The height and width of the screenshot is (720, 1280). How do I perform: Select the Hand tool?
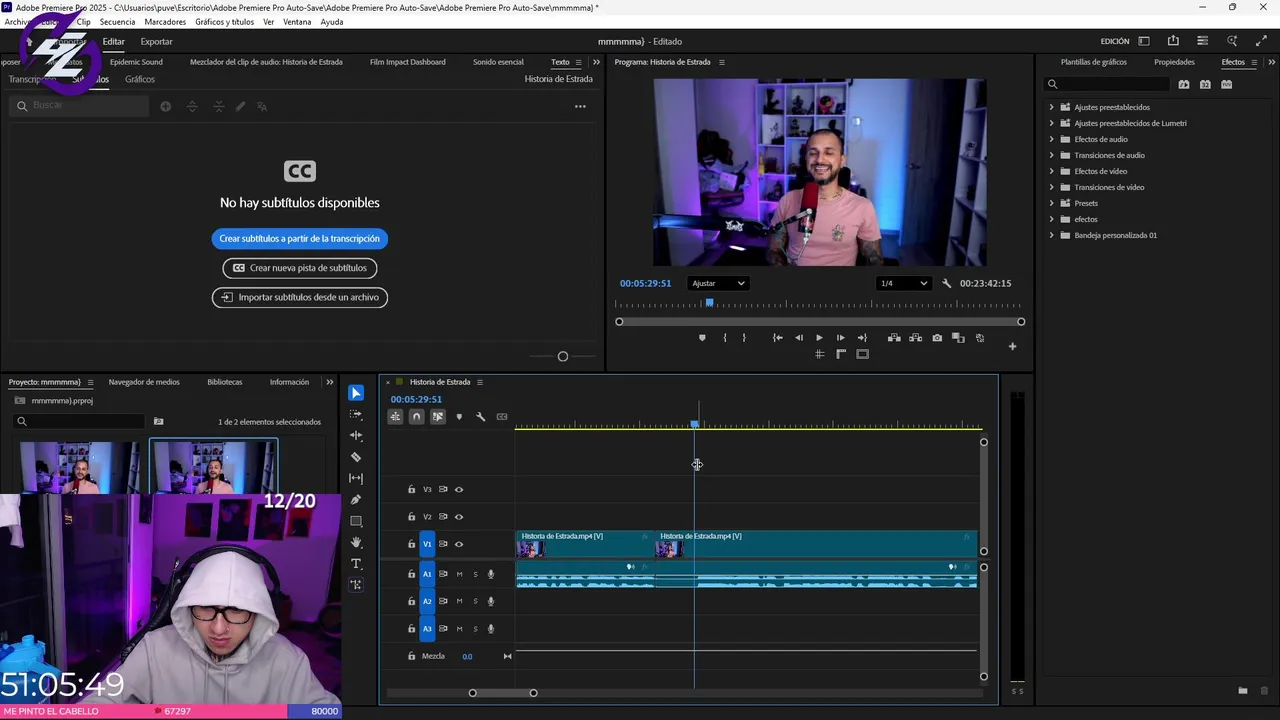click(356, 543)
